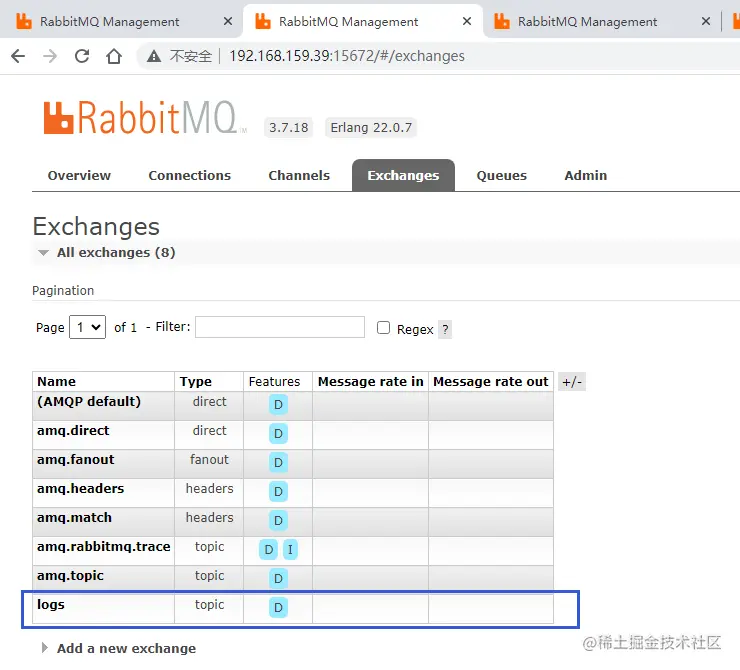The image size is (740, 670).
Task: Click the D feature badge for amq.fanout
Action: pyautogui.click(x=278, y=462)
